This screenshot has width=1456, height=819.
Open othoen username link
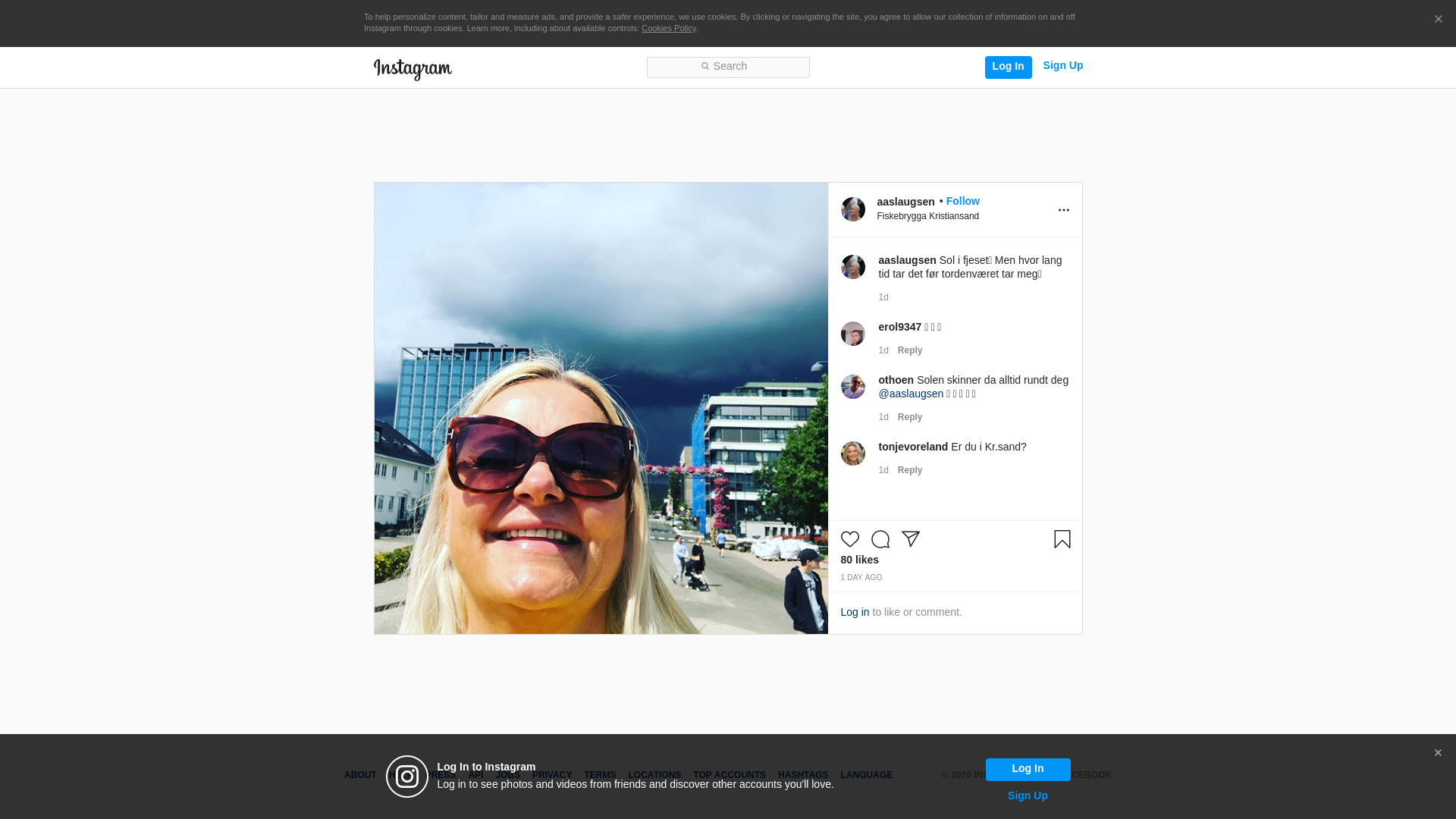[896, 380]
